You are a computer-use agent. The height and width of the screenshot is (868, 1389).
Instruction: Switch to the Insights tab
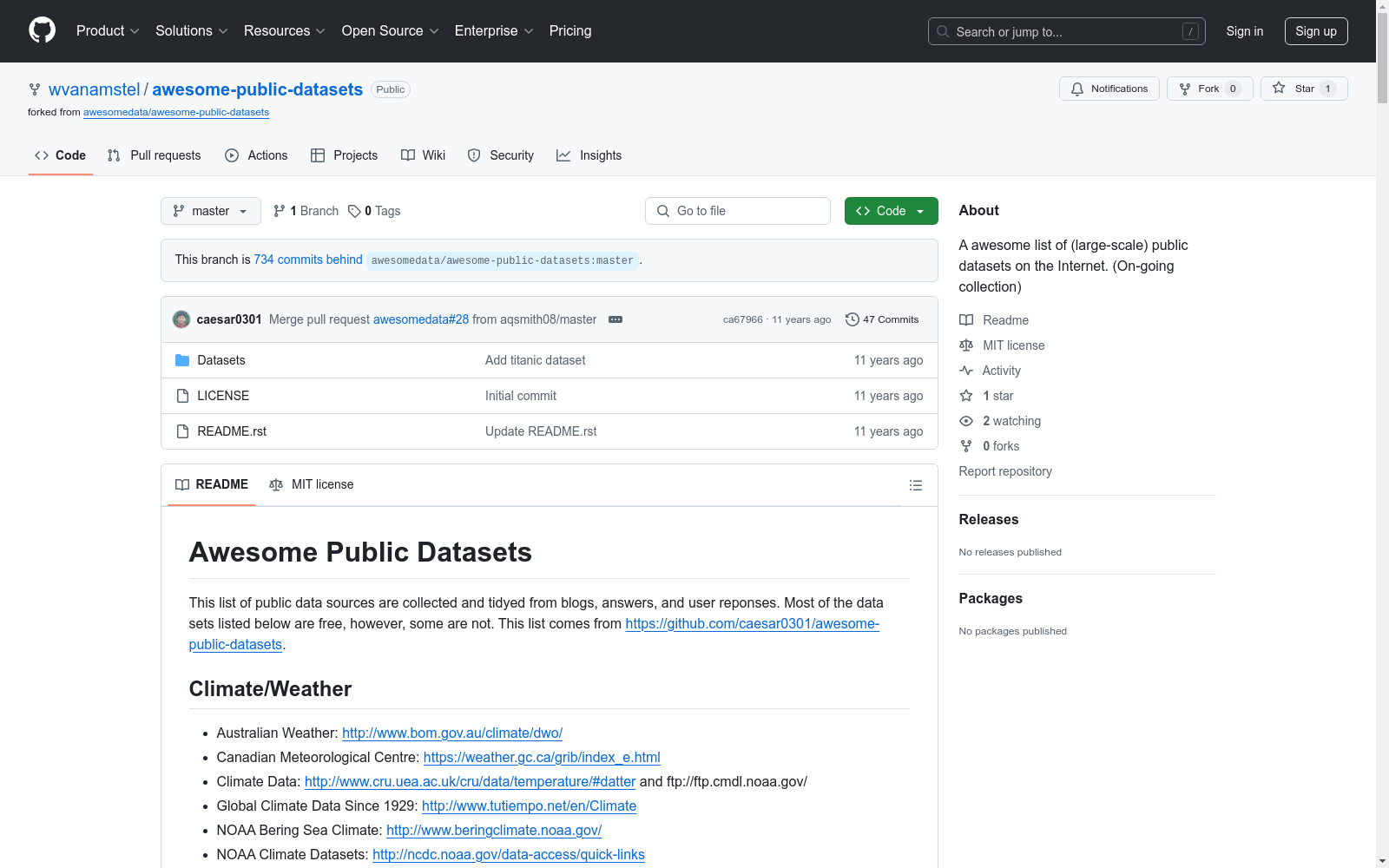[589, 155]
